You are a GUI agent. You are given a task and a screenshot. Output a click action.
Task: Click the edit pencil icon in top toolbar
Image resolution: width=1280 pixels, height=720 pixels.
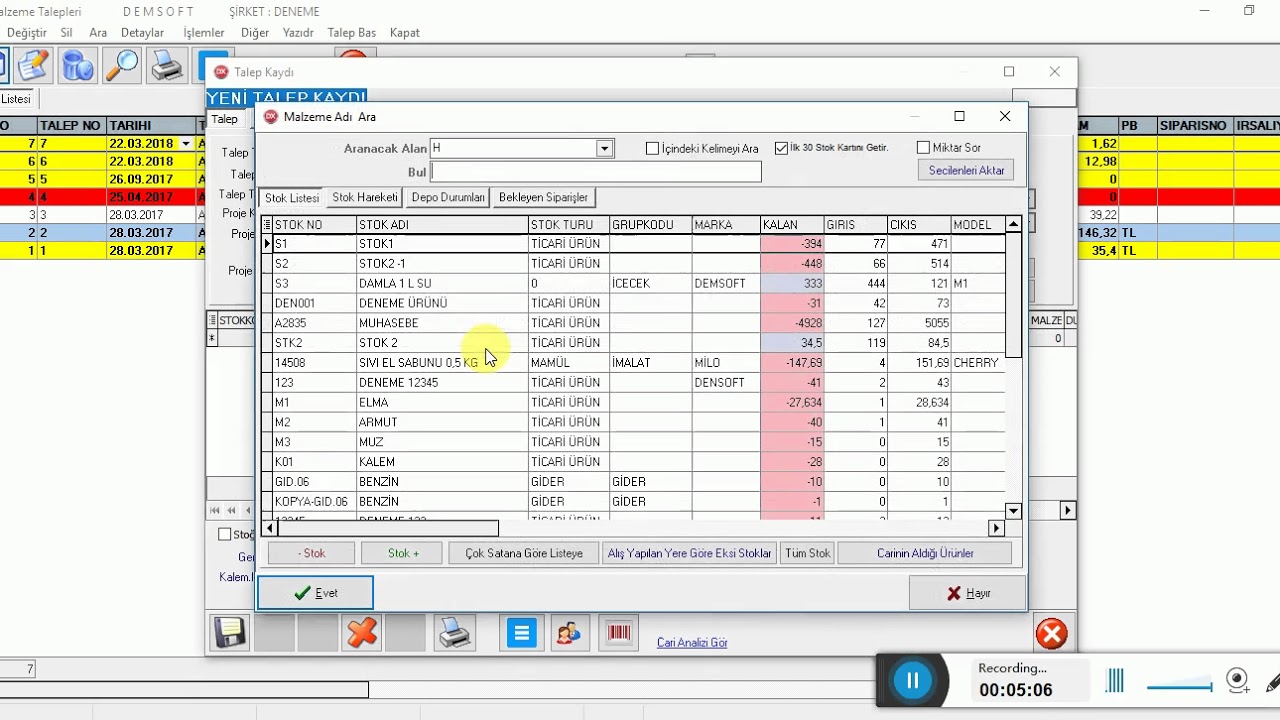(32, 64)
